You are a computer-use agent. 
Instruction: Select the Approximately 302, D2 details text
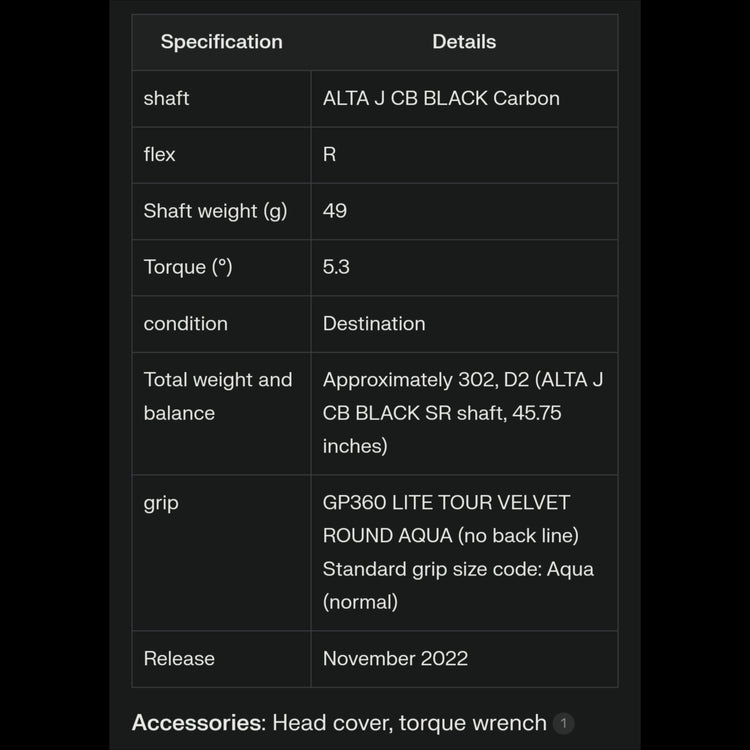pos(463,380)
